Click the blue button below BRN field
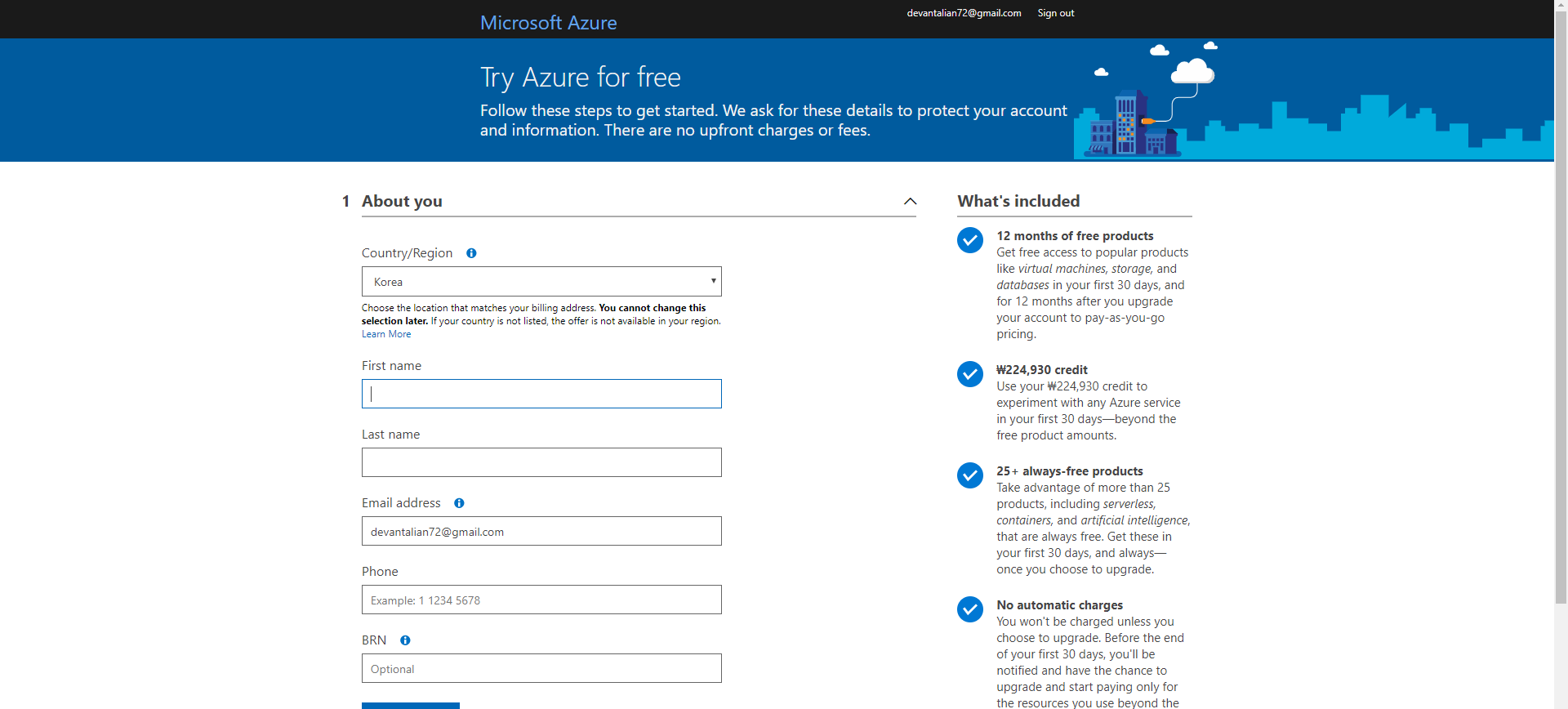This screenshot has height=709, width=1568. (411, 705)
